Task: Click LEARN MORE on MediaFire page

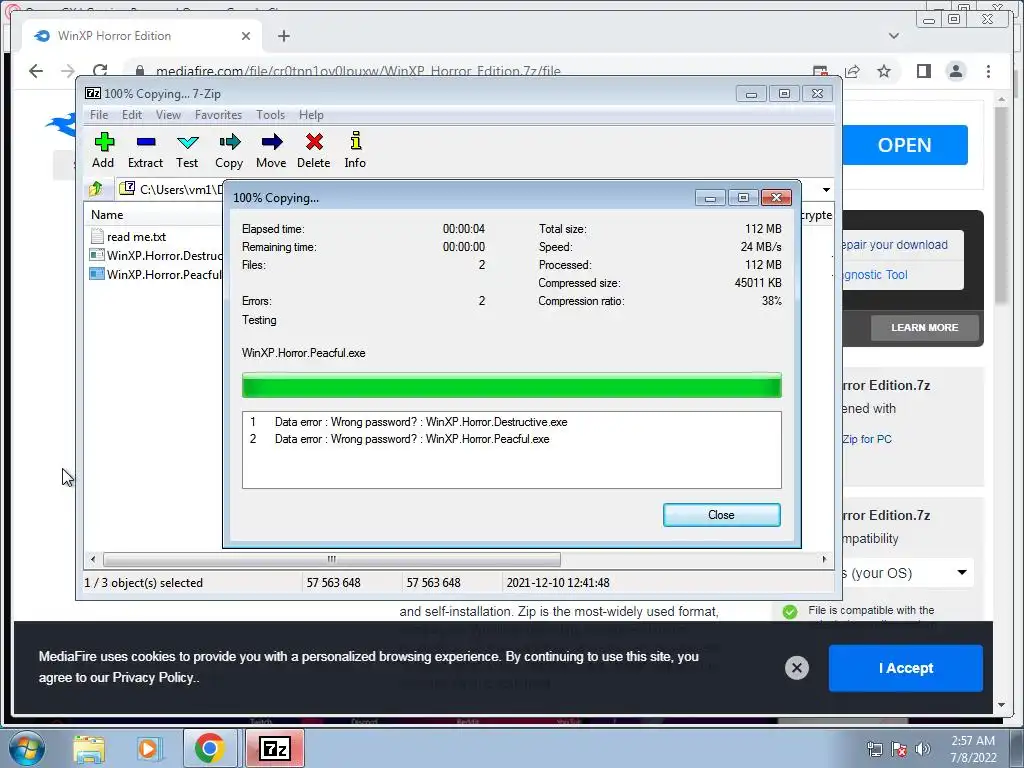Action: 924,328
